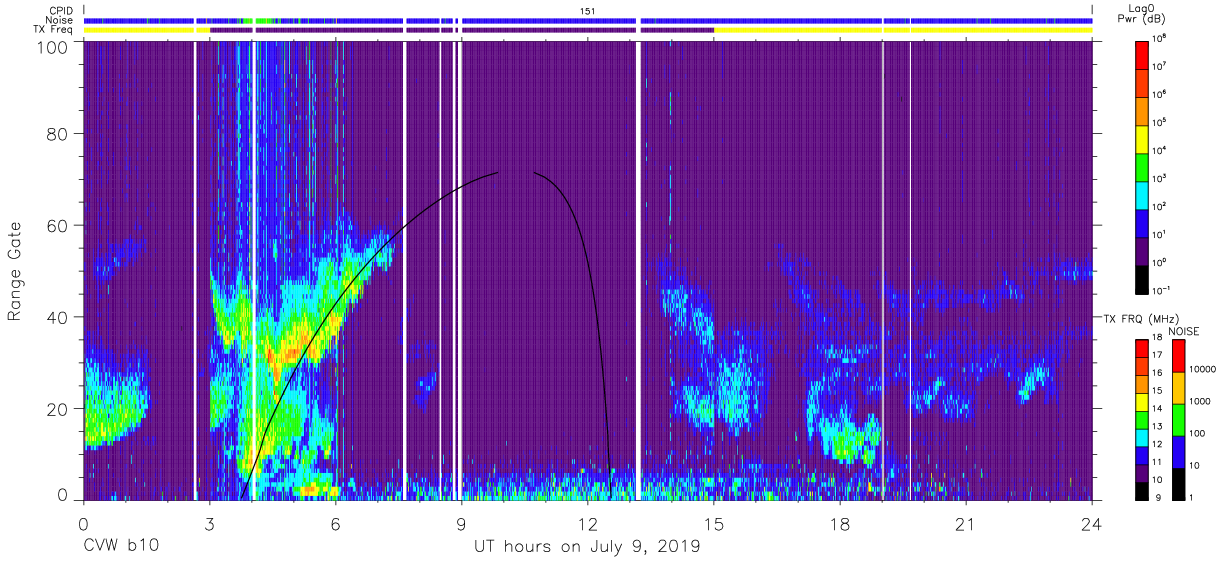Click the 1000 label on NOISE scale
This screenshot has height=567, width=1228.
[1200, 401]
